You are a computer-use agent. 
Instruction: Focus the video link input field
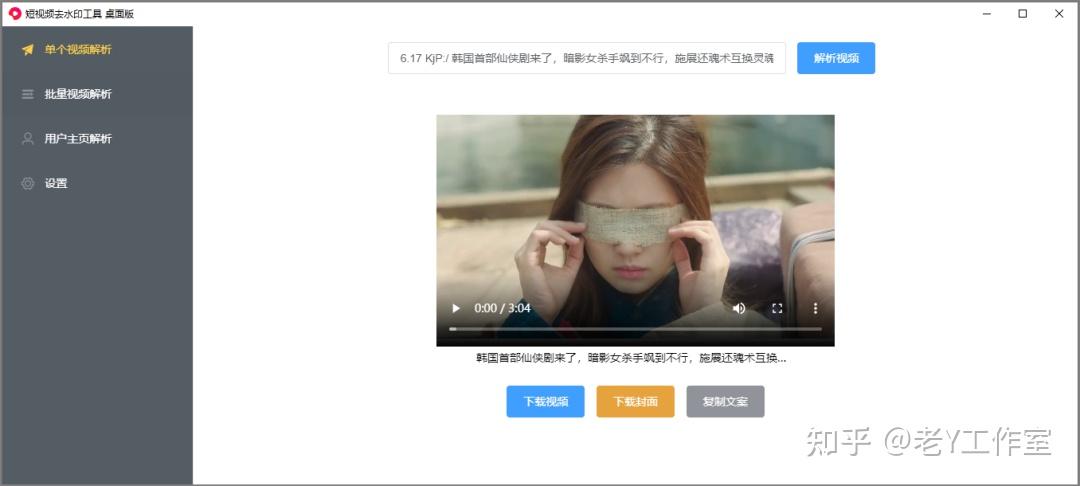(x=587, y=58)
